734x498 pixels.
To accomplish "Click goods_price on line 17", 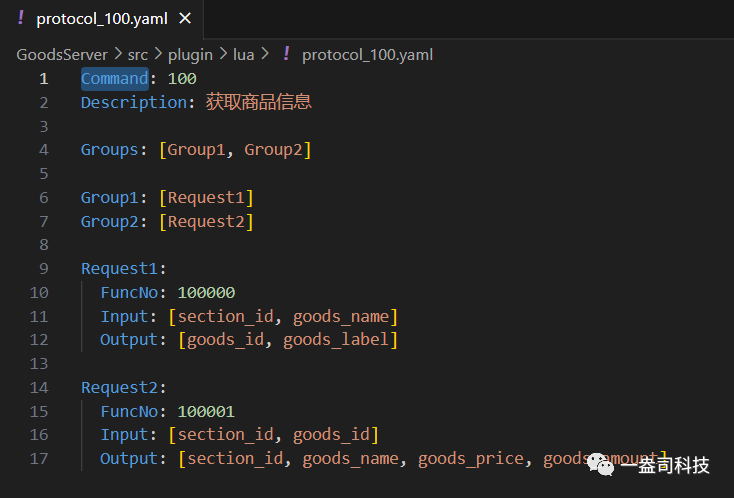I will click(x=470, y=459).
